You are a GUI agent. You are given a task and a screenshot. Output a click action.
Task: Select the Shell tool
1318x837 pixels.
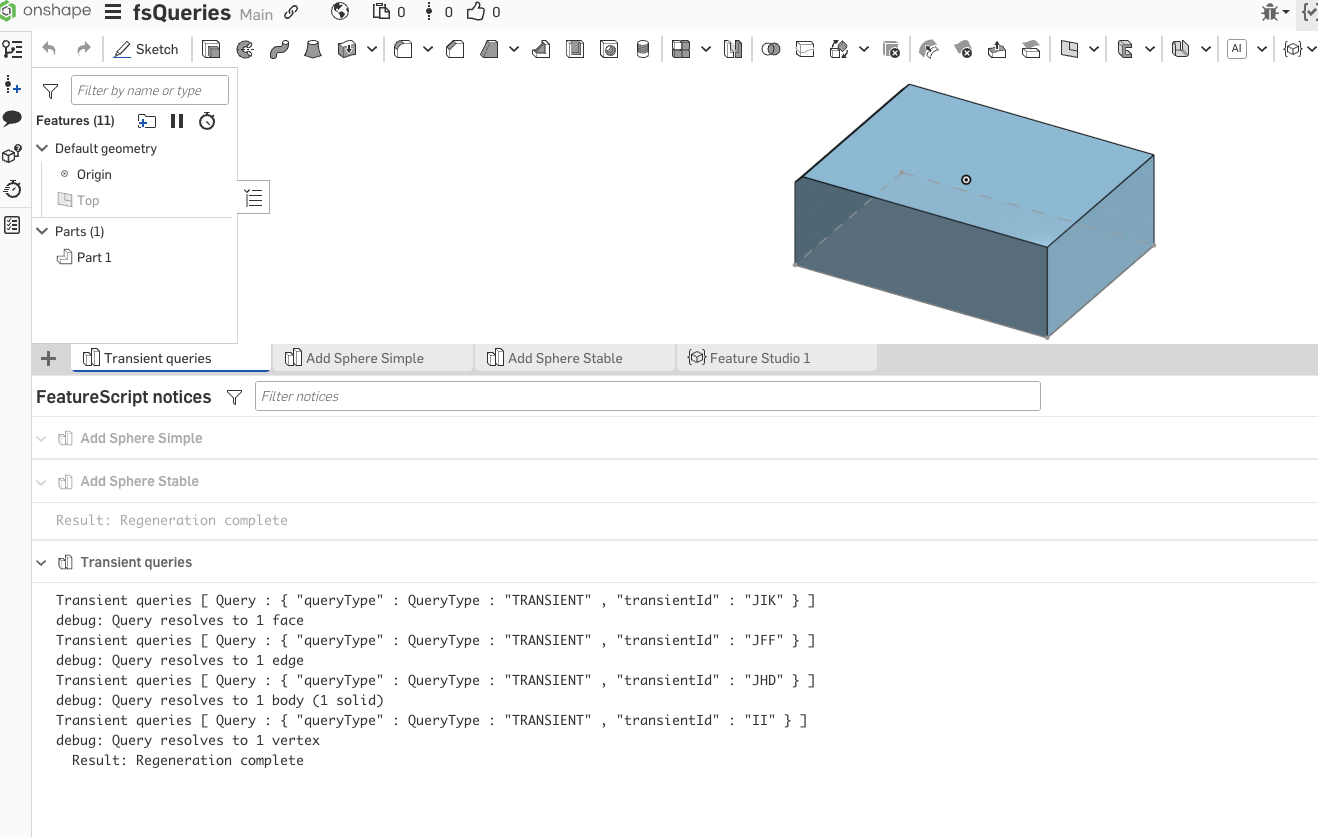[575, 49]
